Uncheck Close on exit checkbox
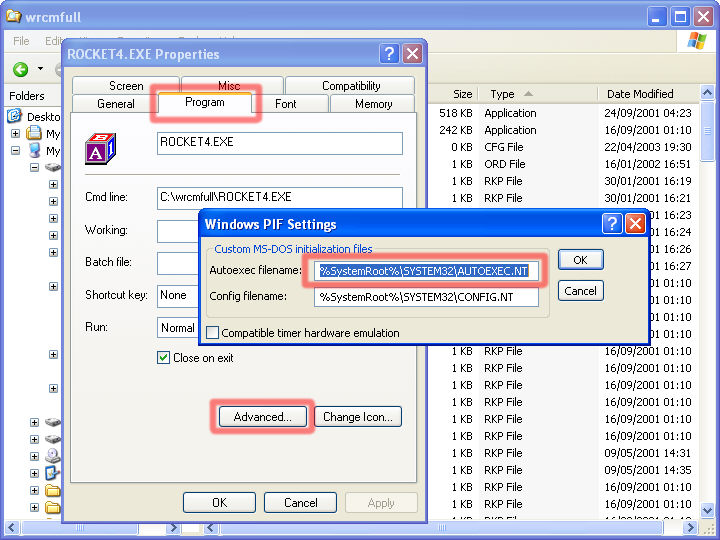The image size is (720, 540). coord(163,357)
